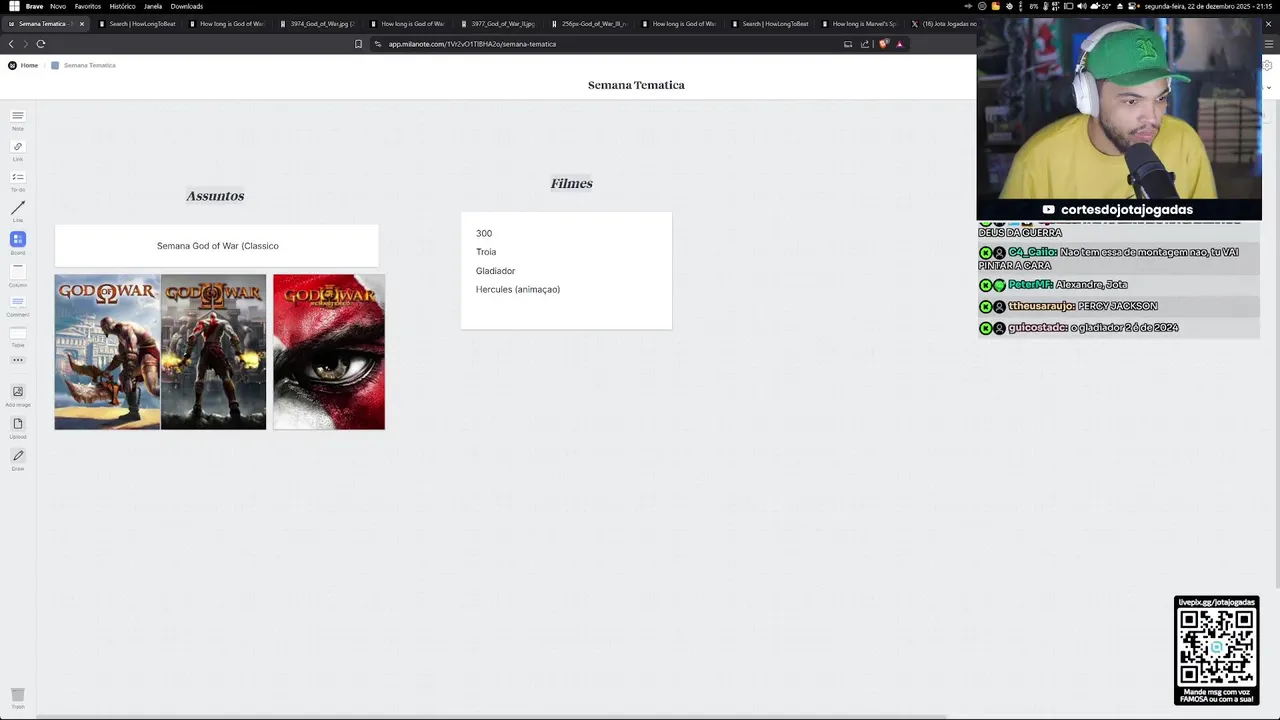Viewport: 1280px width, 720px height.
Task: Click the Gladiador line in Filmes
Action: coord(496,271)
